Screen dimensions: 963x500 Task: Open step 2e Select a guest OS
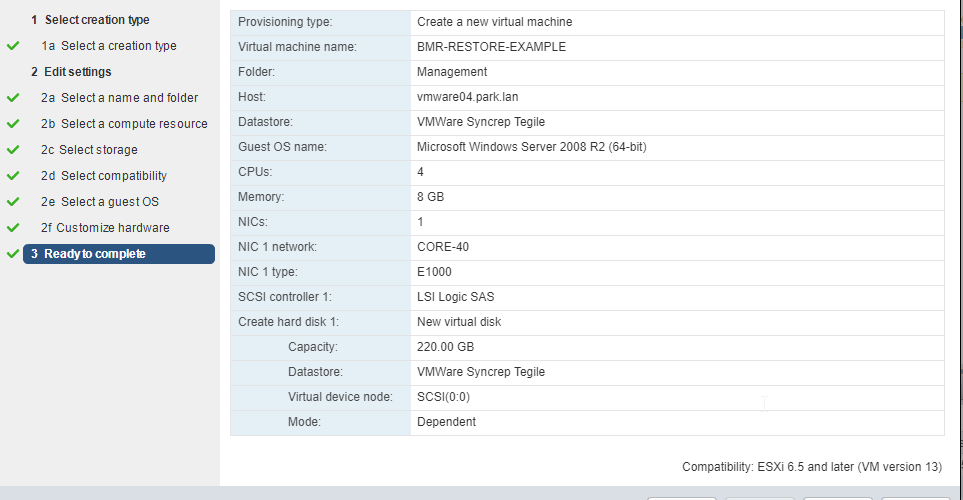[x=99, y=201]
